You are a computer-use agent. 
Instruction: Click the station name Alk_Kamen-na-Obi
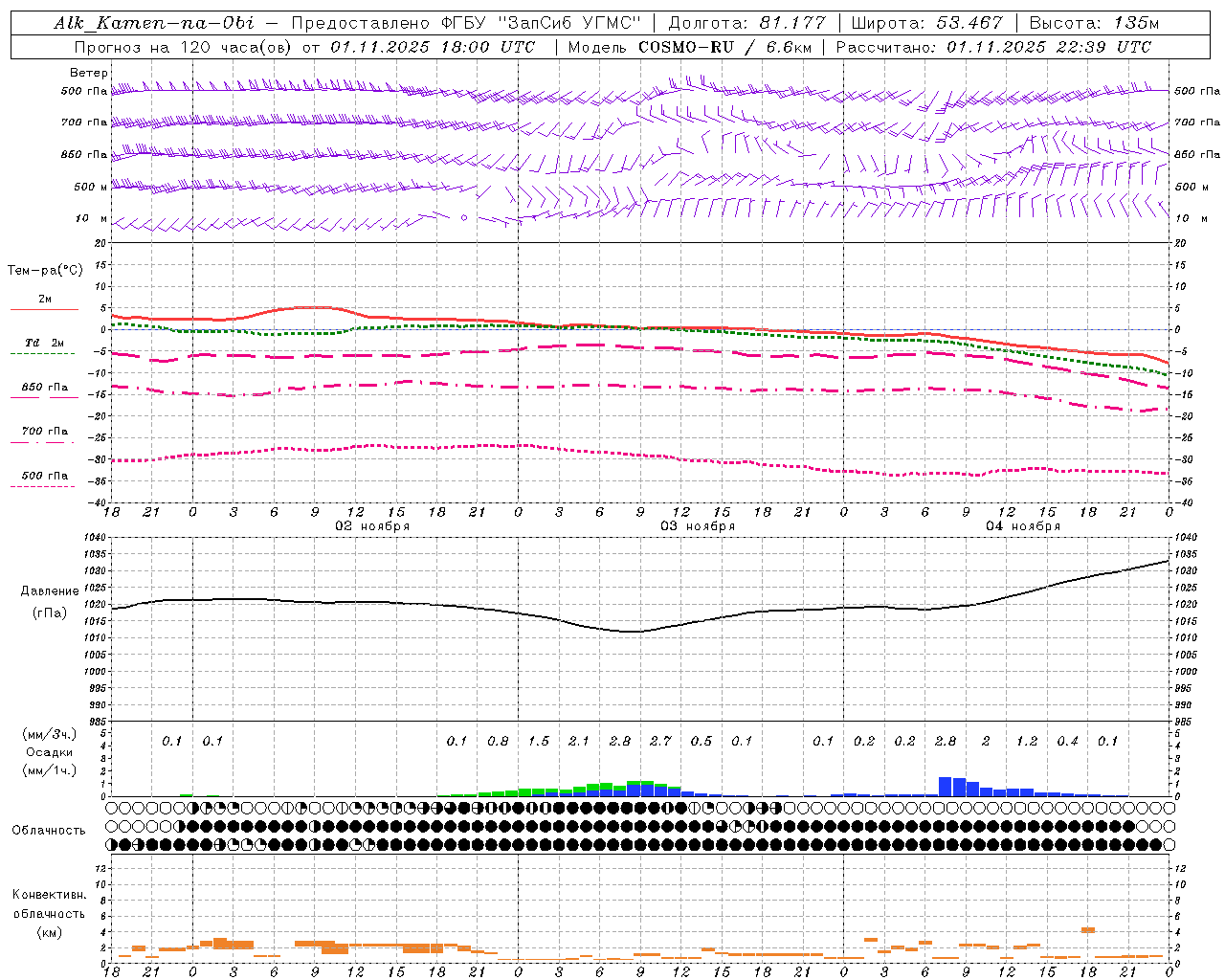click(154, 23)
